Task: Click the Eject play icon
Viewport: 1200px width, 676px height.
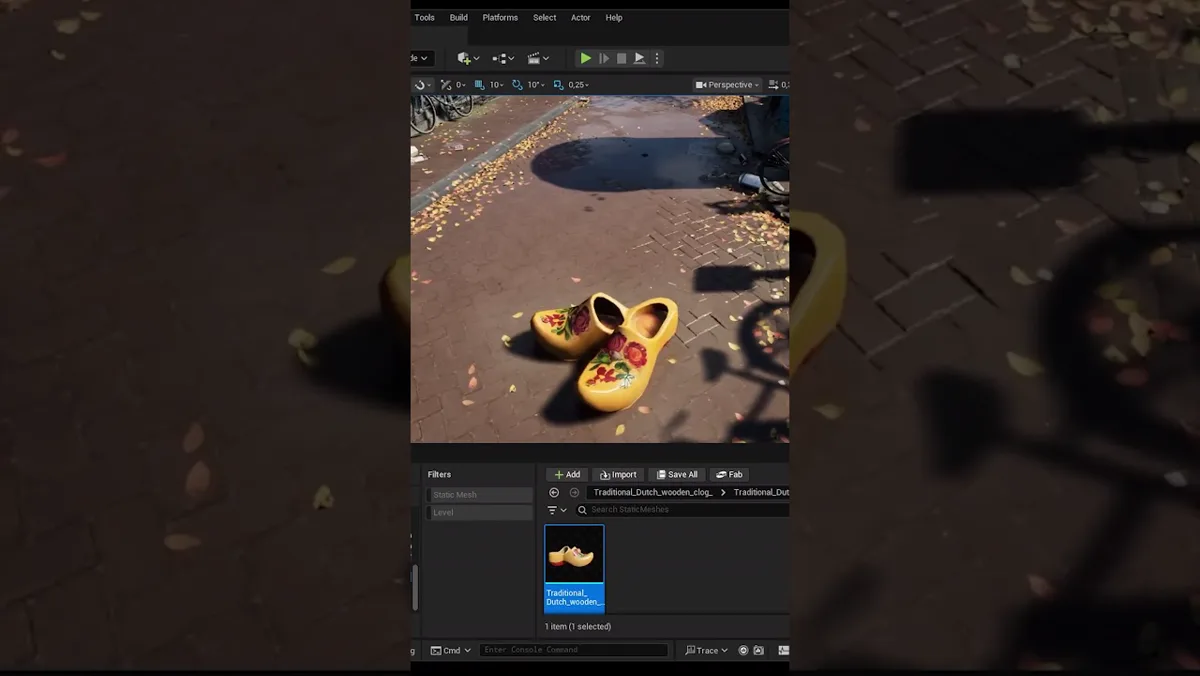Action: click(x=639, y=59)
